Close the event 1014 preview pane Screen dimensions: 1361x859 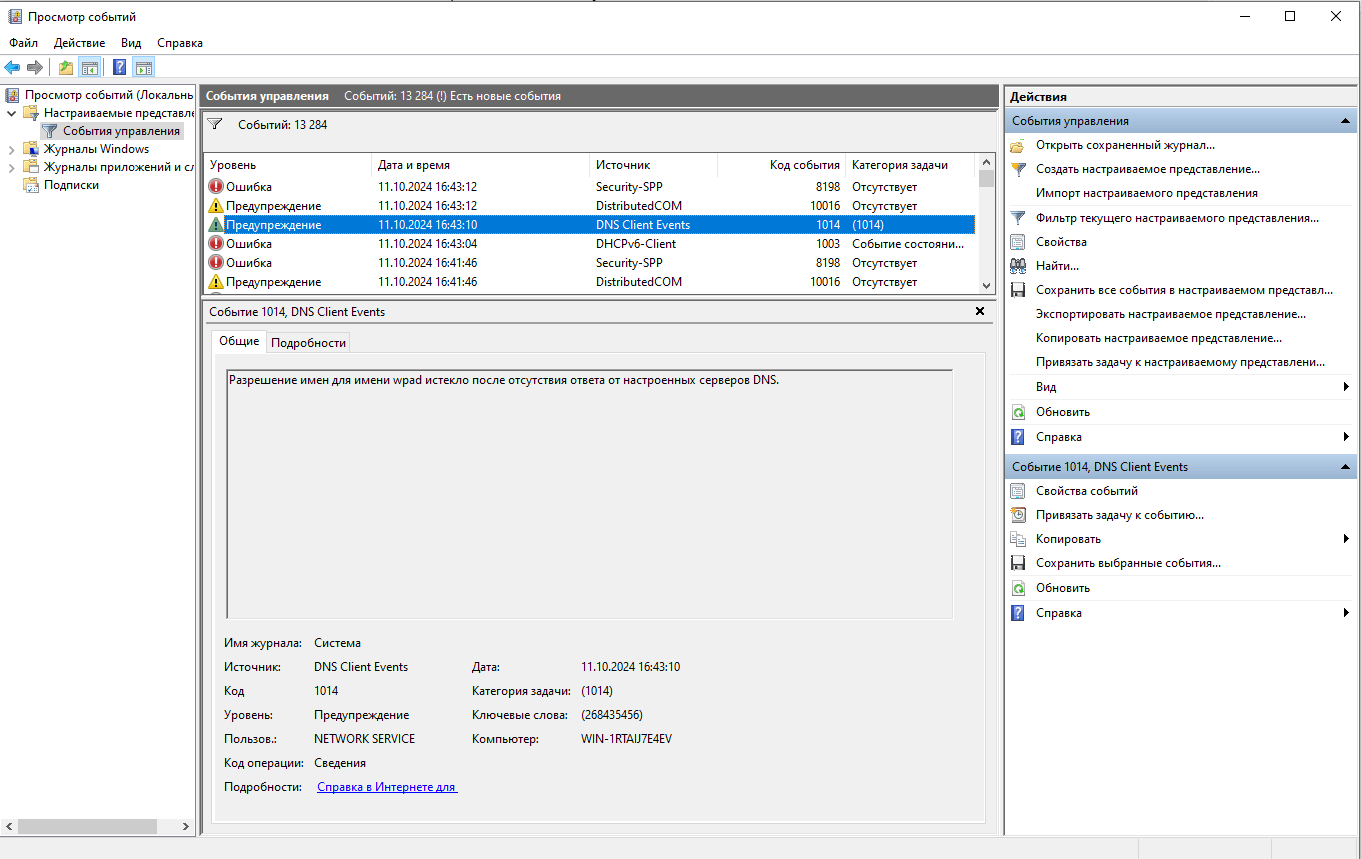(980, 311)
